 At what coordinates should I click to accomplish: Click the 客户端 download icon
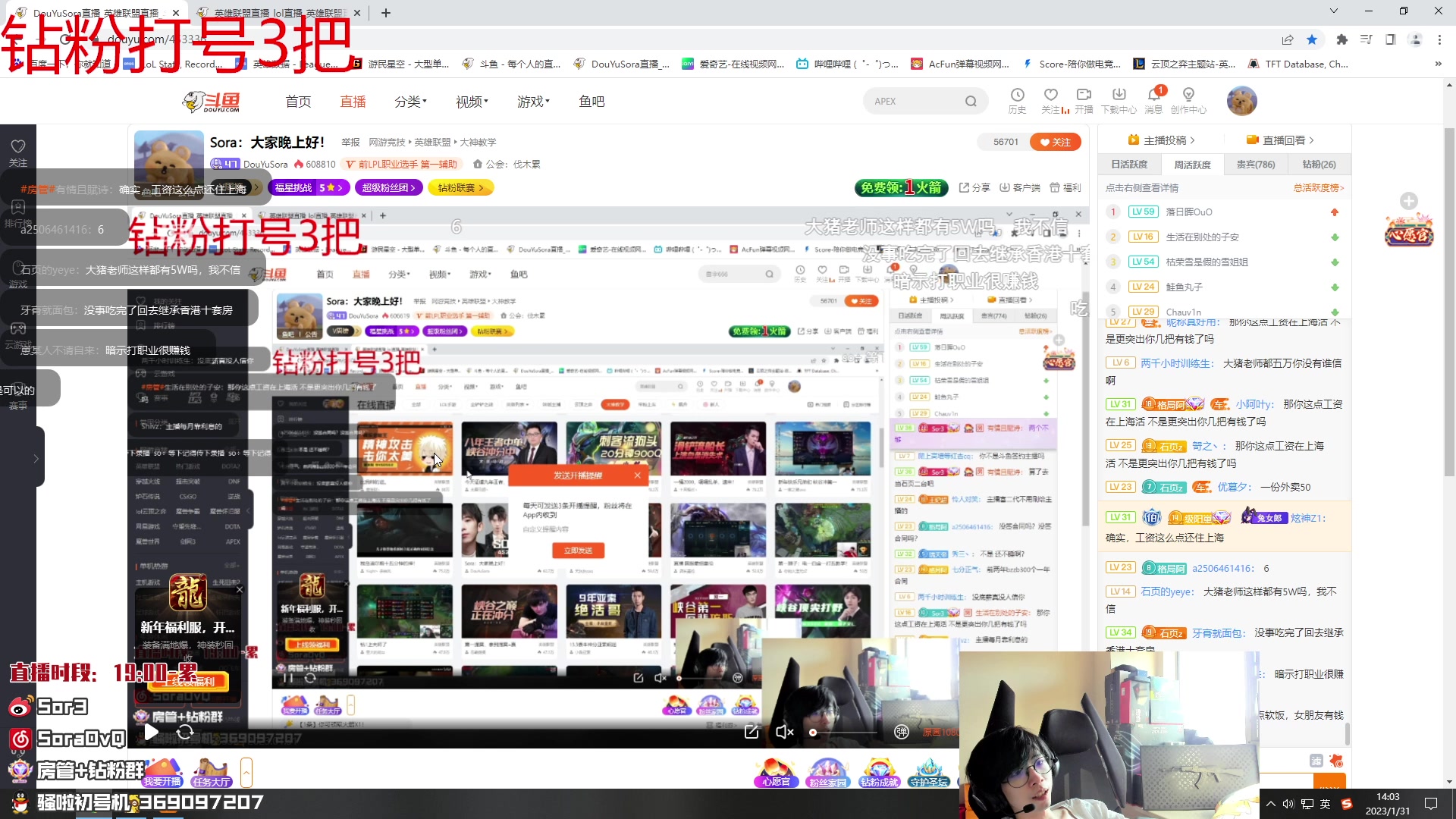pos(1019,187)
